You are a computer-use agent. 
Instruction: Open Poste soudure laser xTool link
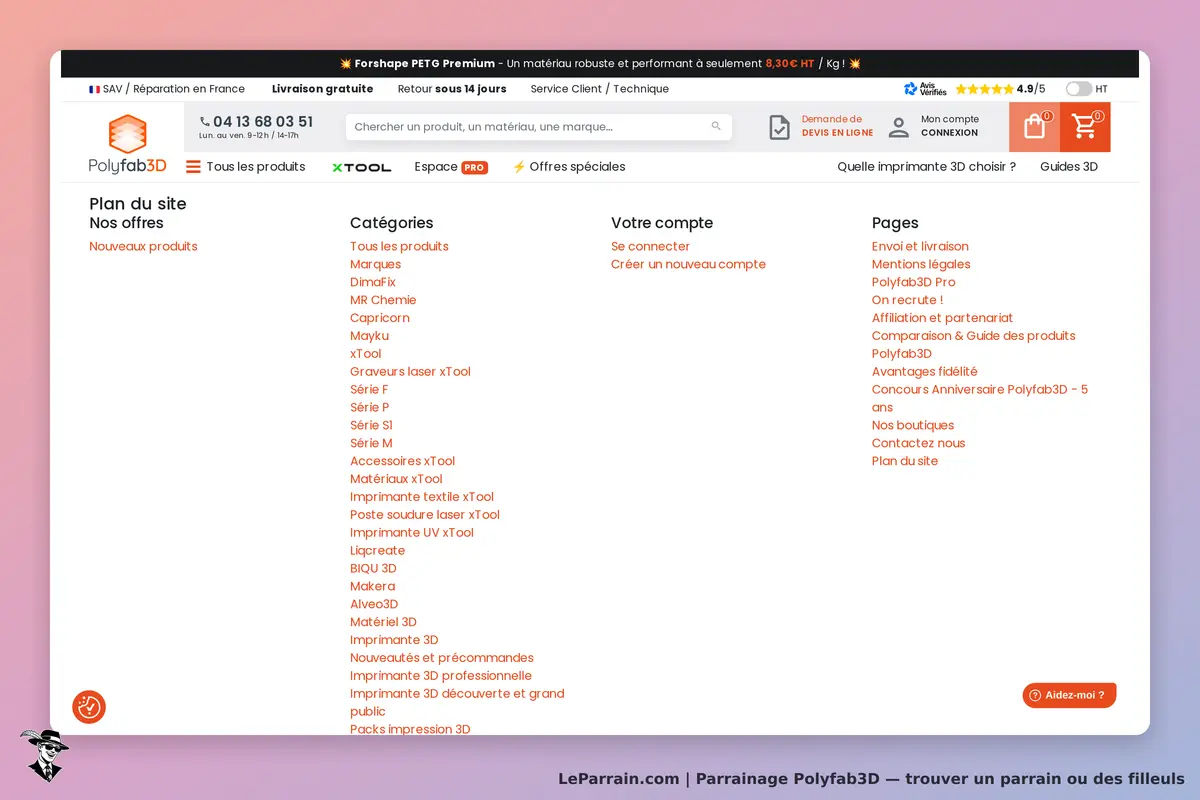click(x=425, y=515)
